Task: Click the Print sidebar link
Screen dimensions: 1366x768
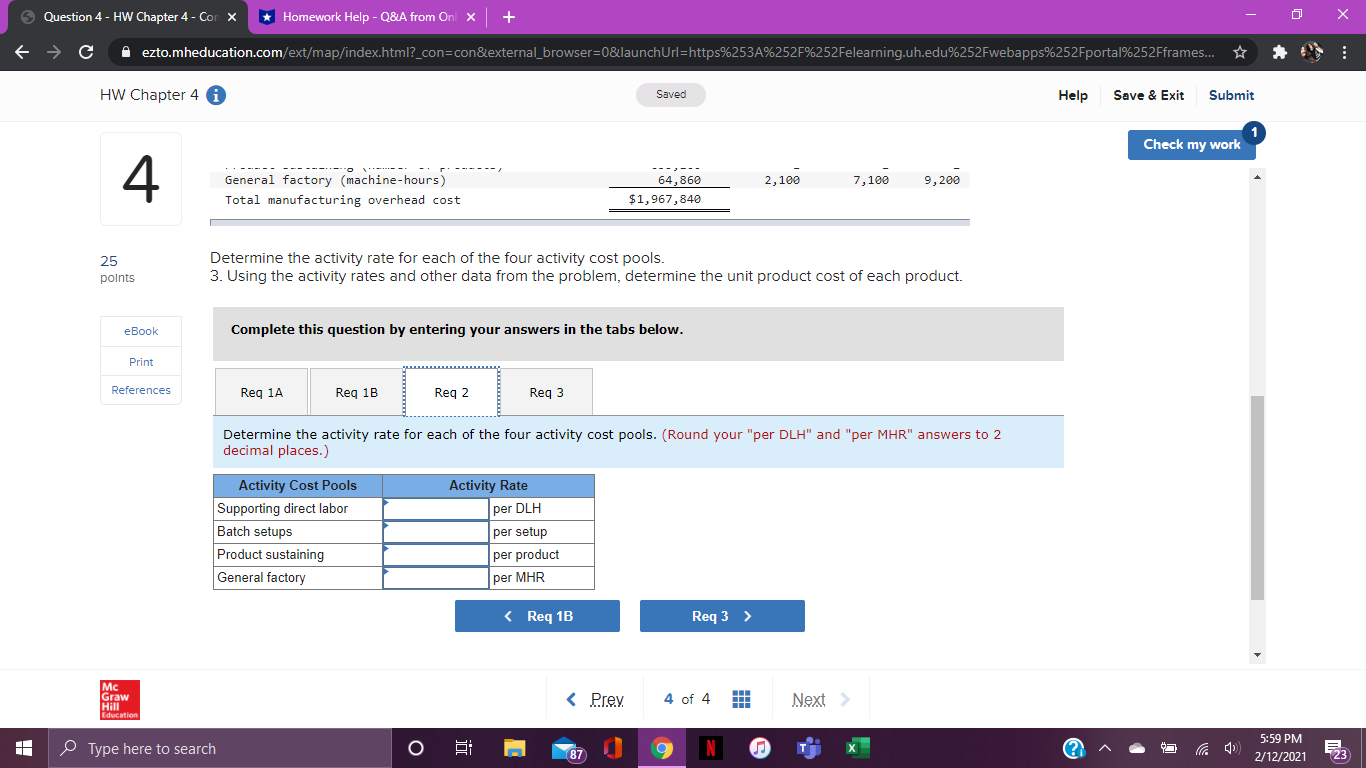Action: point(141,361)
